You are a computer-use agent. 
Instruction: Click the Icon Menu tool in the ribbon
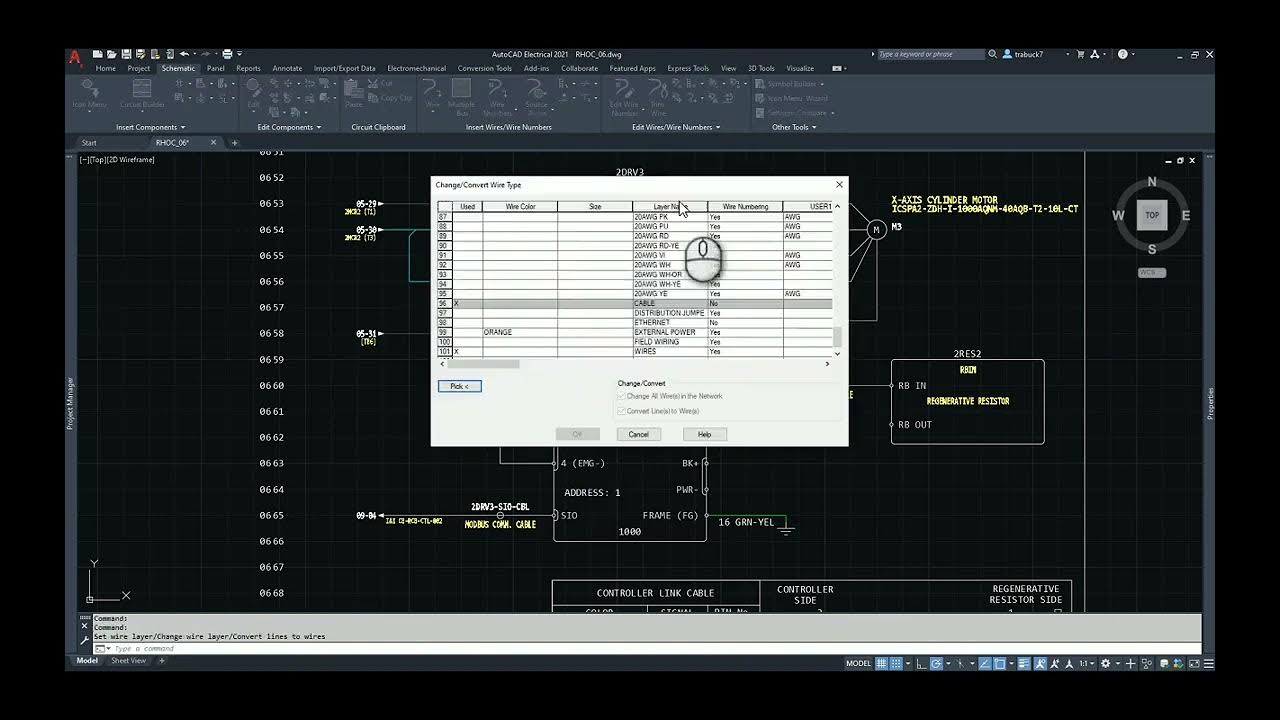(89, 92)
